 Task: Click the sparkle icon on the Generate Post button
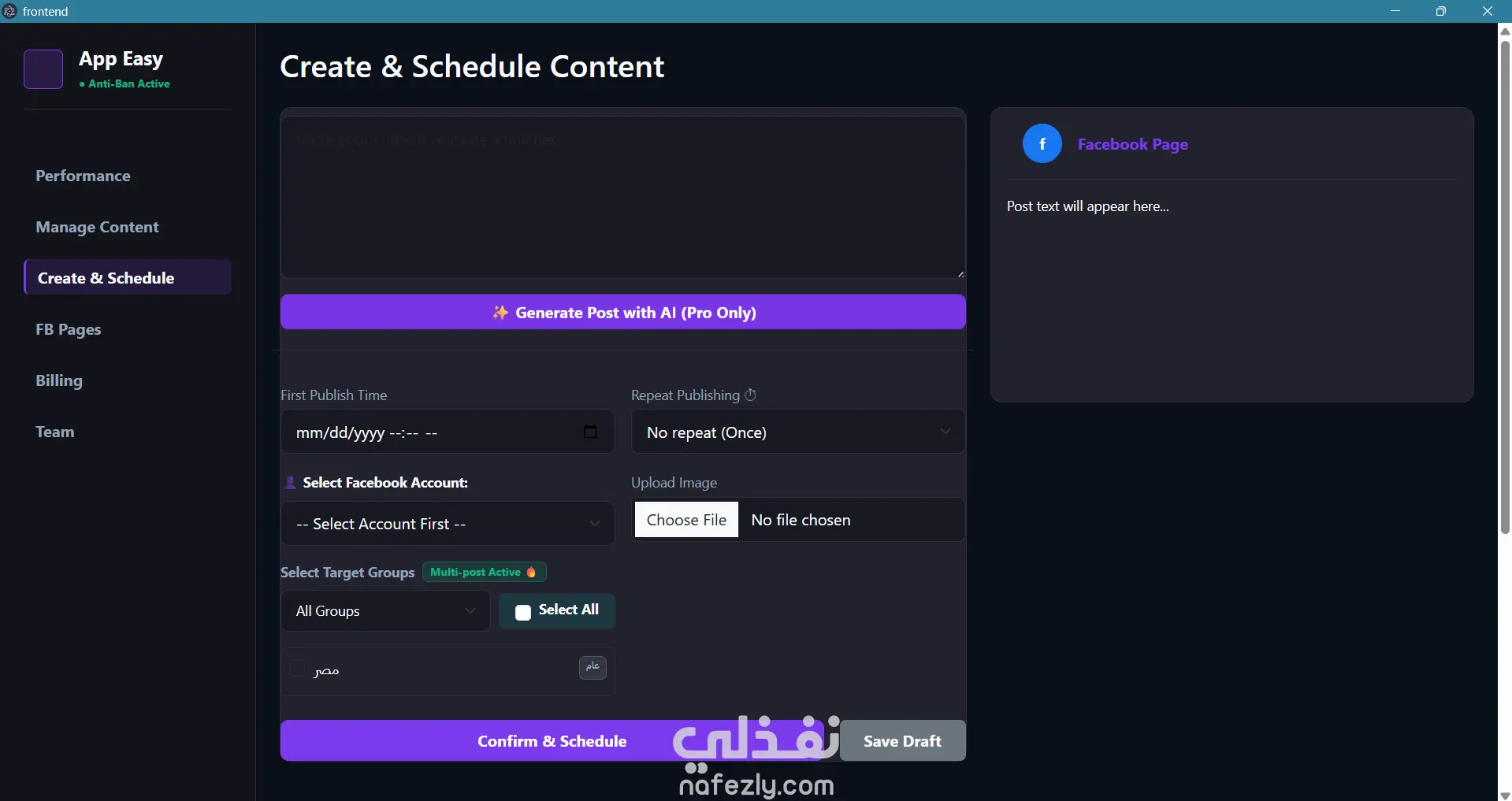[x=500, y=313]
